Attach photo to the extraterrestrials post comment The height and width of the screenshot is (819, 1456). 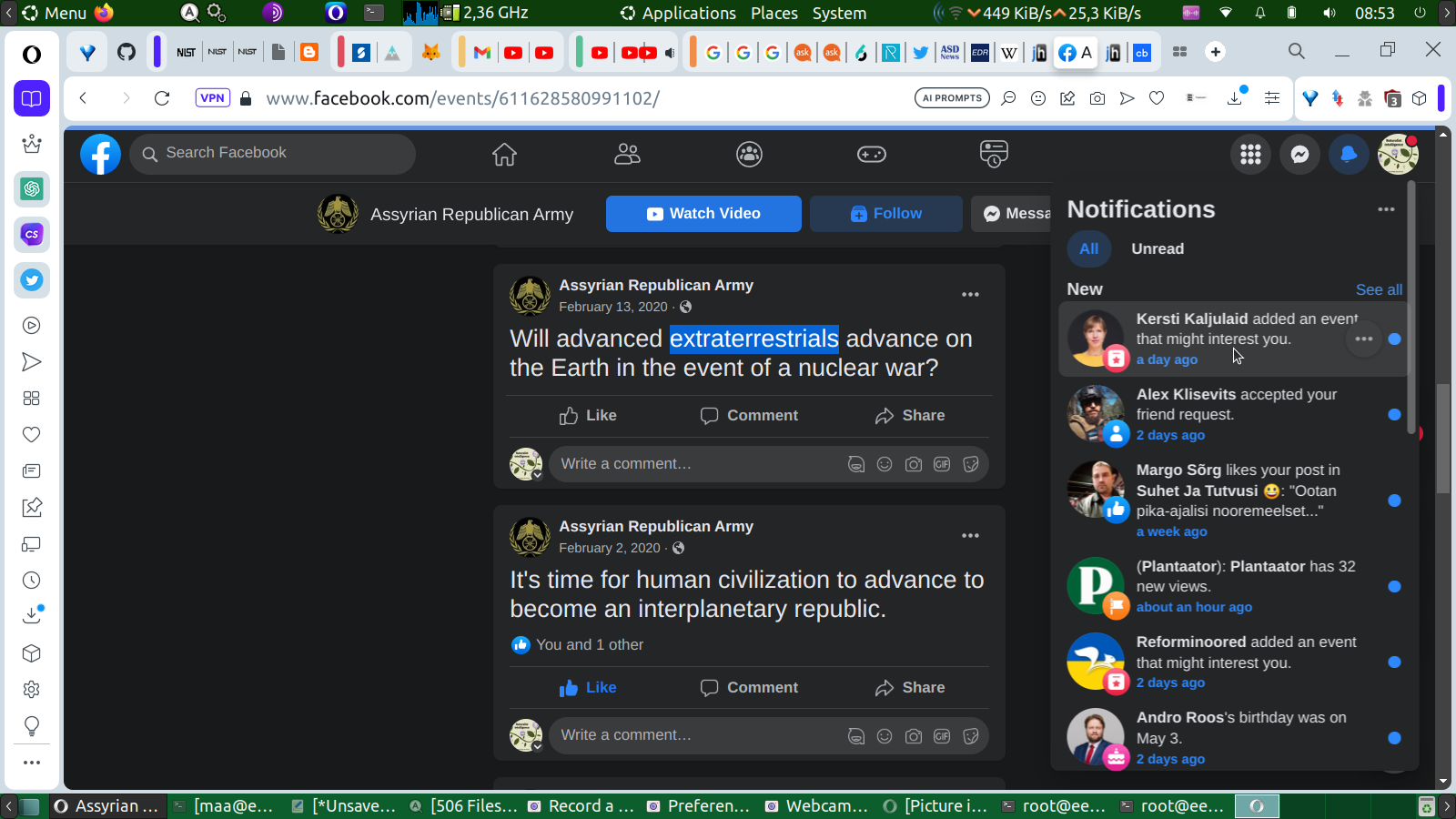coord(914,464)
